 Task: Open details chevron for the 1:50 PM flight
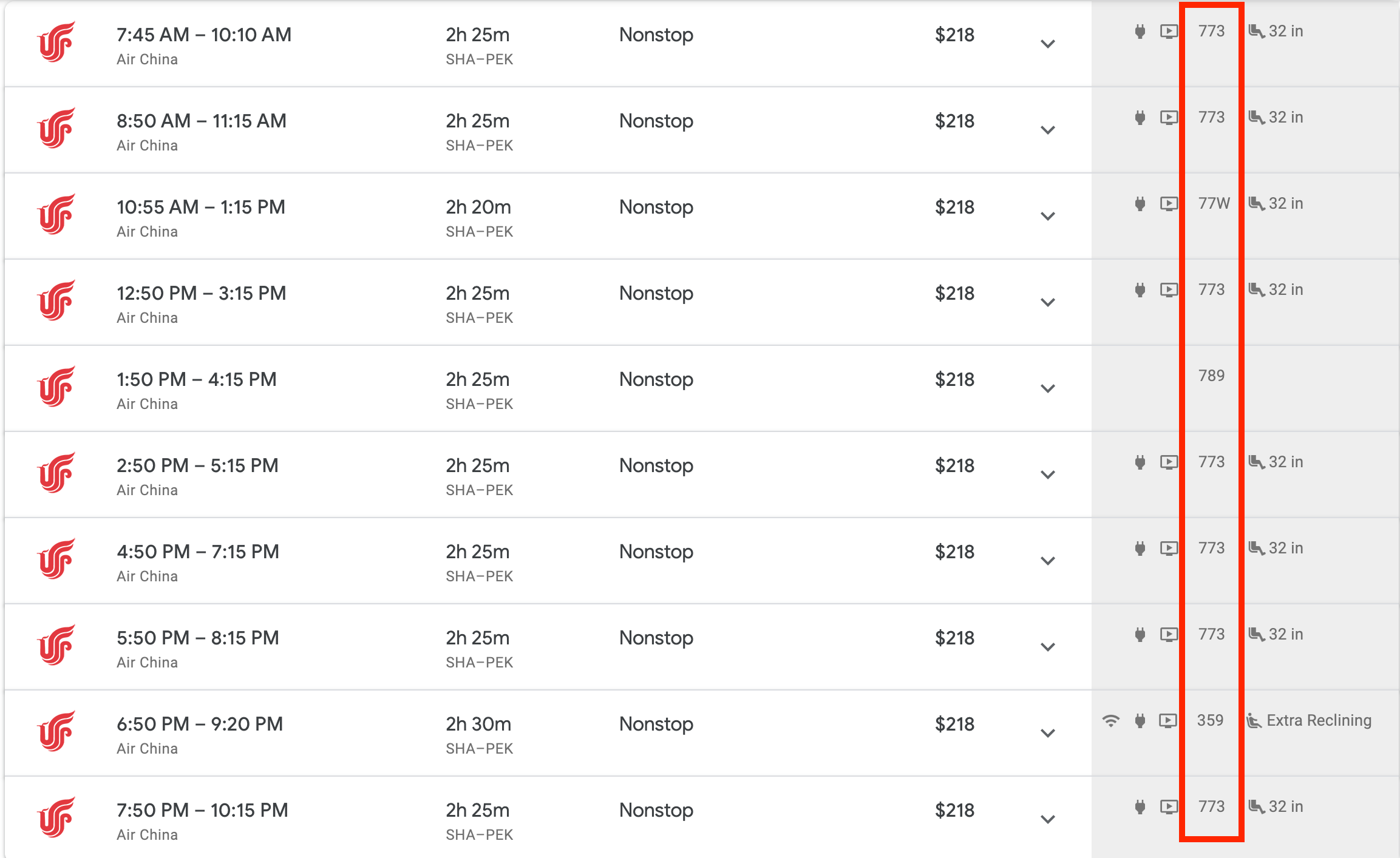(1048, 389)
